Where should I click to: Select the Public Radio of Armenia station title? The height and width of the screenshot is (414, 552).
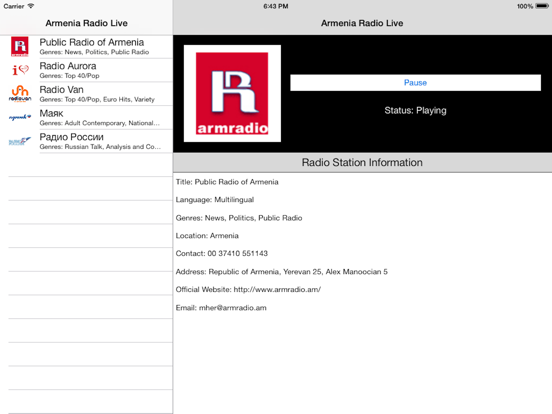92,42
